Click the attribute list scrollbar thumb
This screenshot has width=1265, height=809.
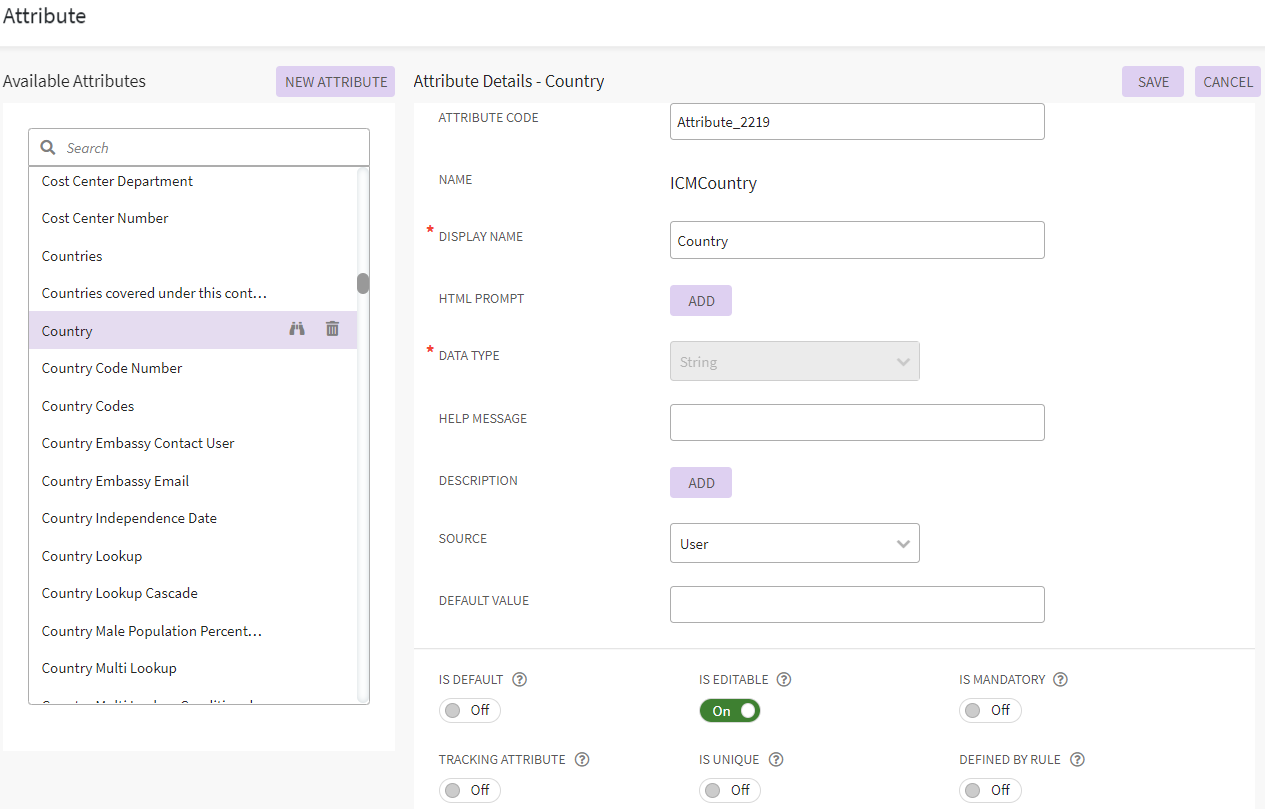click(x=363, y=283)
